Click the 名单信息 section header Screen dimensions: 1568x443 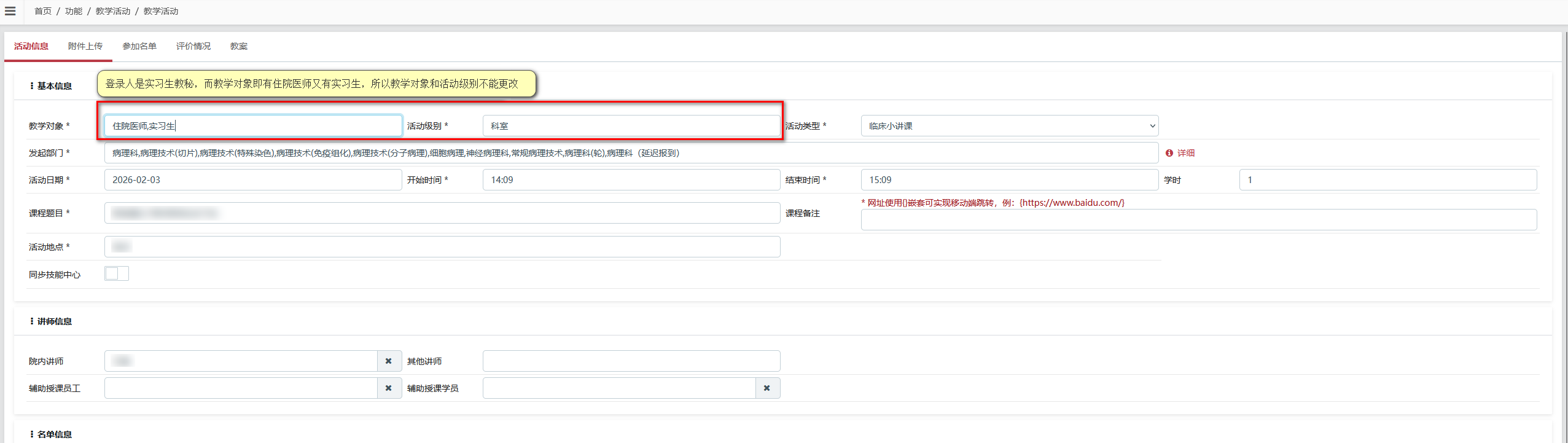coord(54,434)
